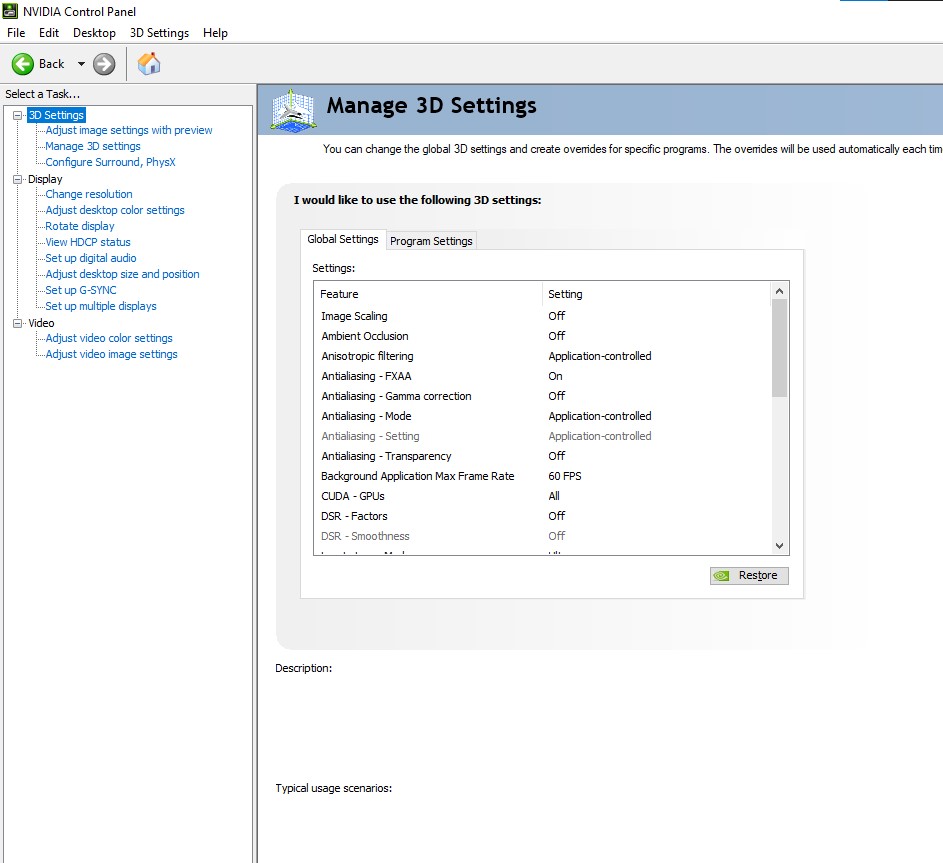Select the Antialiasing - Transparency row
The height and width of the screenshot is (863, 943).
point(542,456)
